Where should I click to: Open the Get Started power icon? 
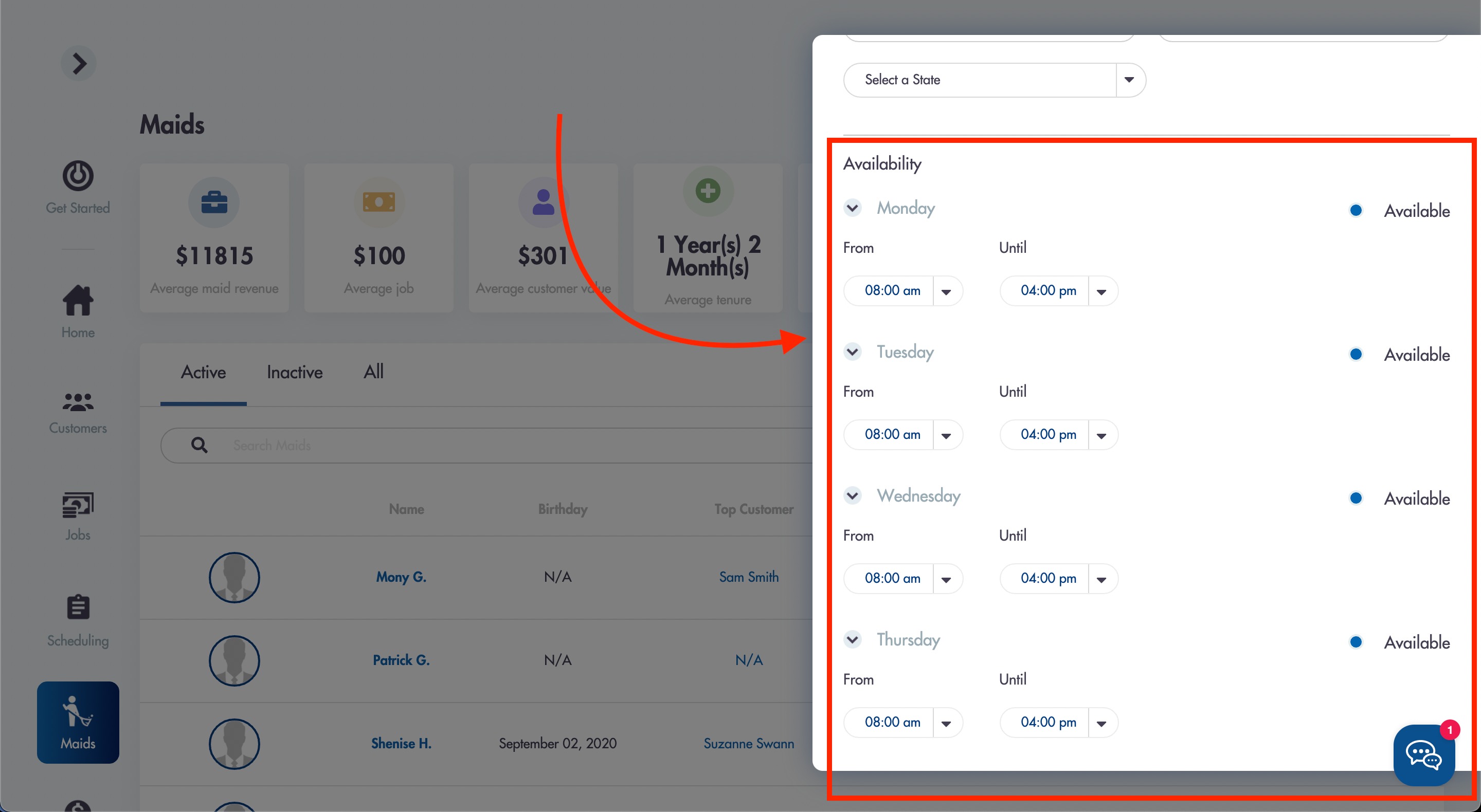coord(78,176)
